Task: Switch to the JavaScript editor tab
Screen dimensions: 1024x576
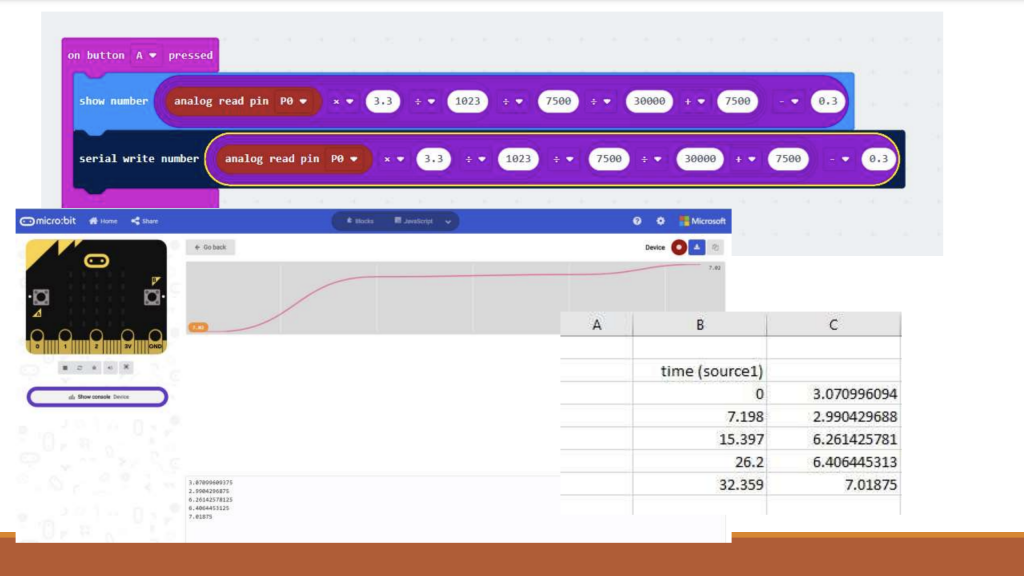Action: pos(414,221)
